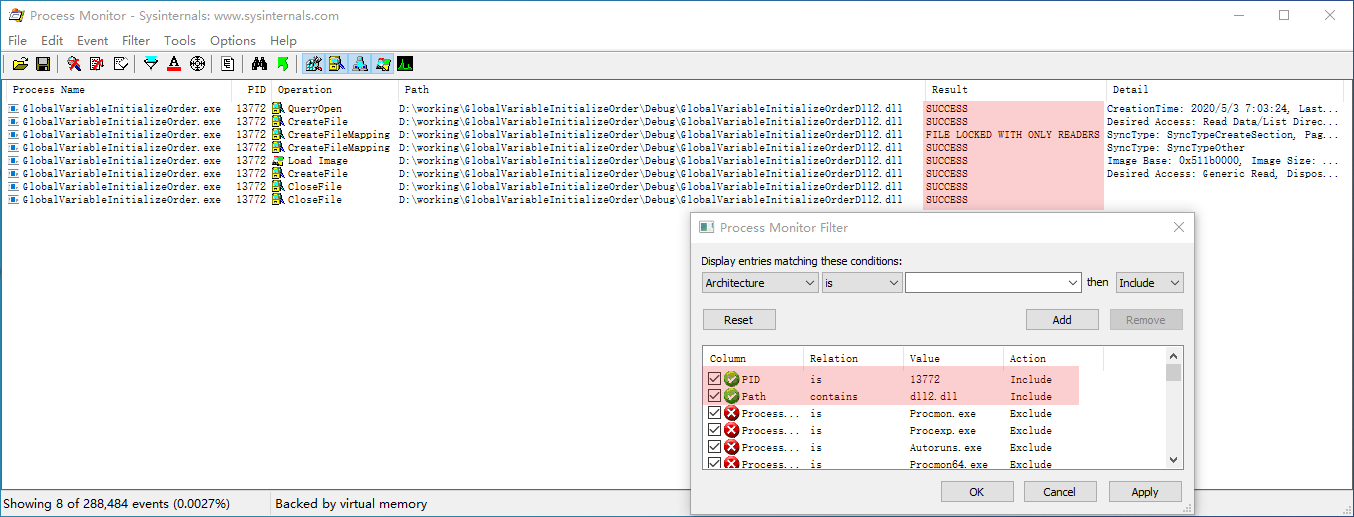
Task: Open Filter dialog via the funnel icon
Action: coord(151,64)
